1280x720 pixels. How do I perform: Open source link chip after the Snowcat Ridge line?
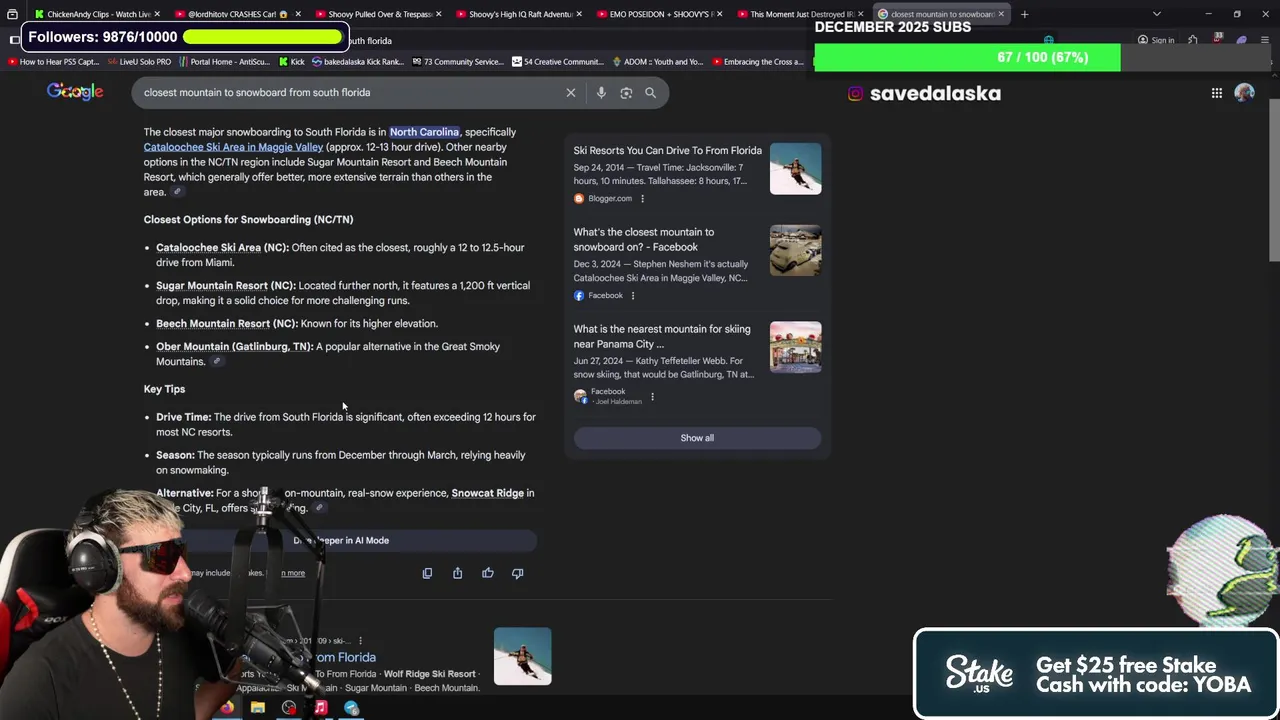coord(319,508)
